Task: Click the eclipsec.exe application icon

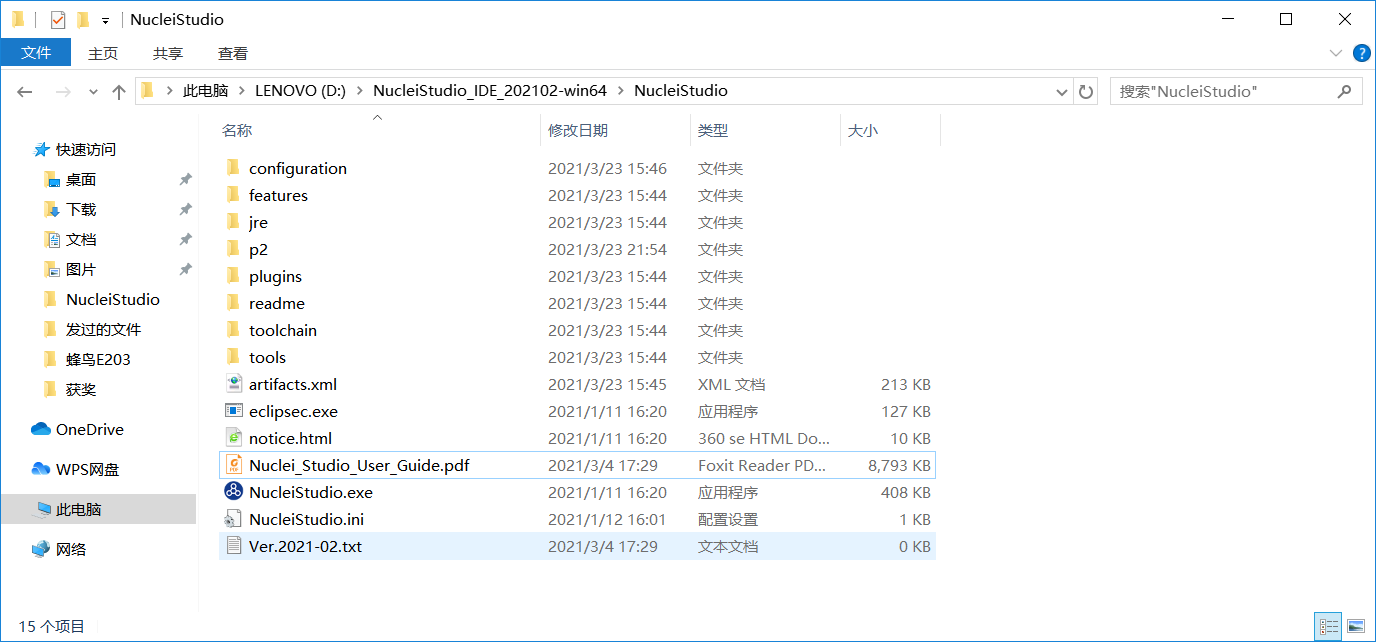Action: coord(233,411)
